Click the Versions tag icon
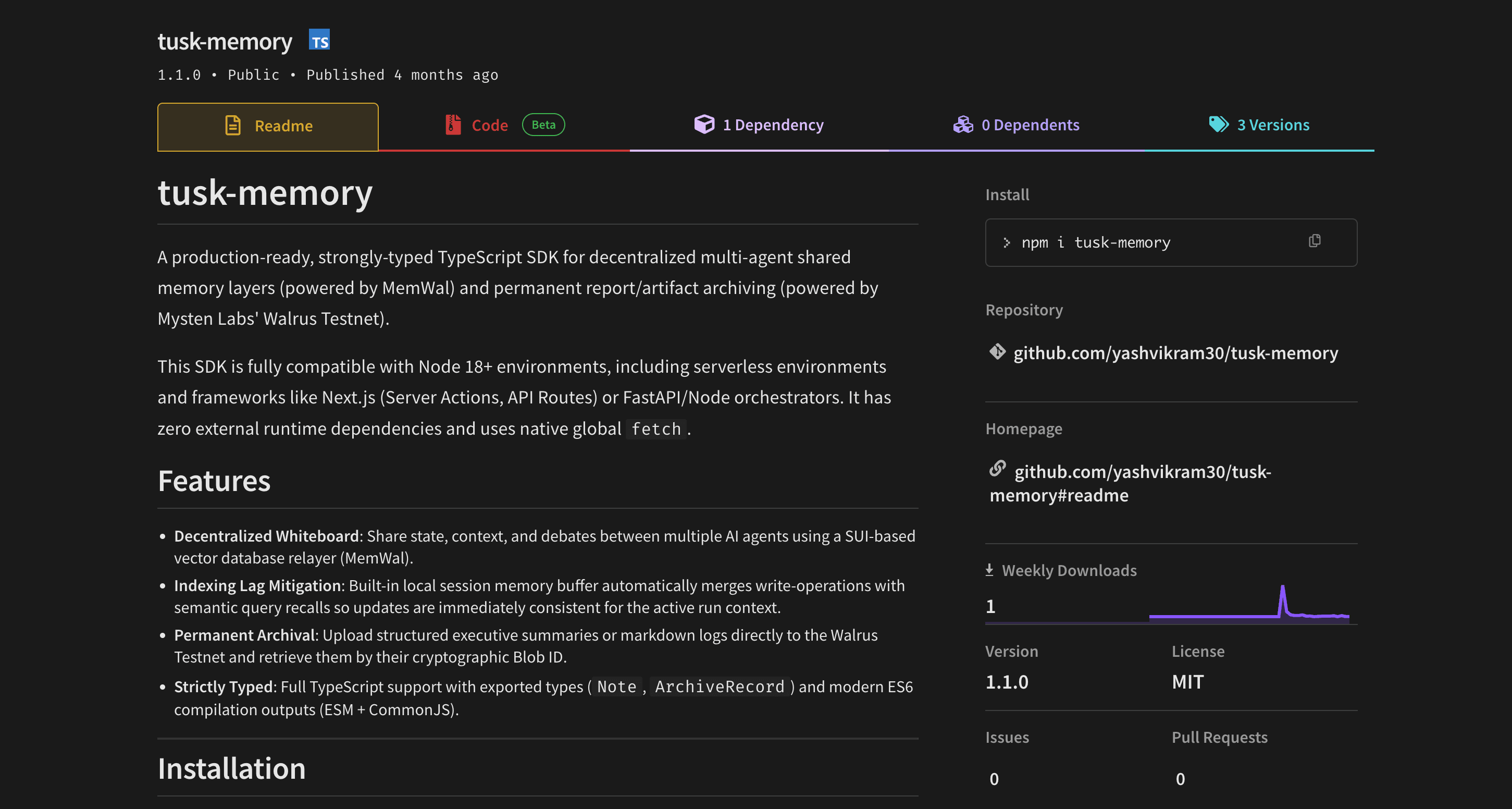This screenshot has height=809, width=1512. (1219, 125)
